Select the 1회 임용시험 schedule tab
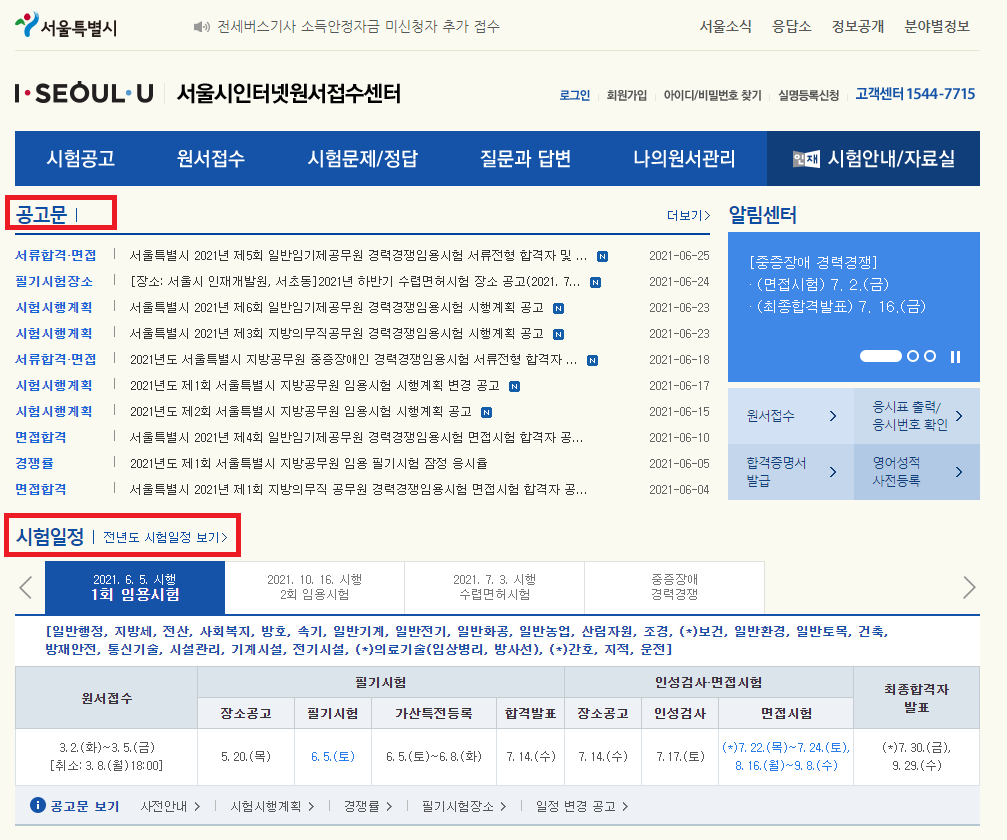 135,587
